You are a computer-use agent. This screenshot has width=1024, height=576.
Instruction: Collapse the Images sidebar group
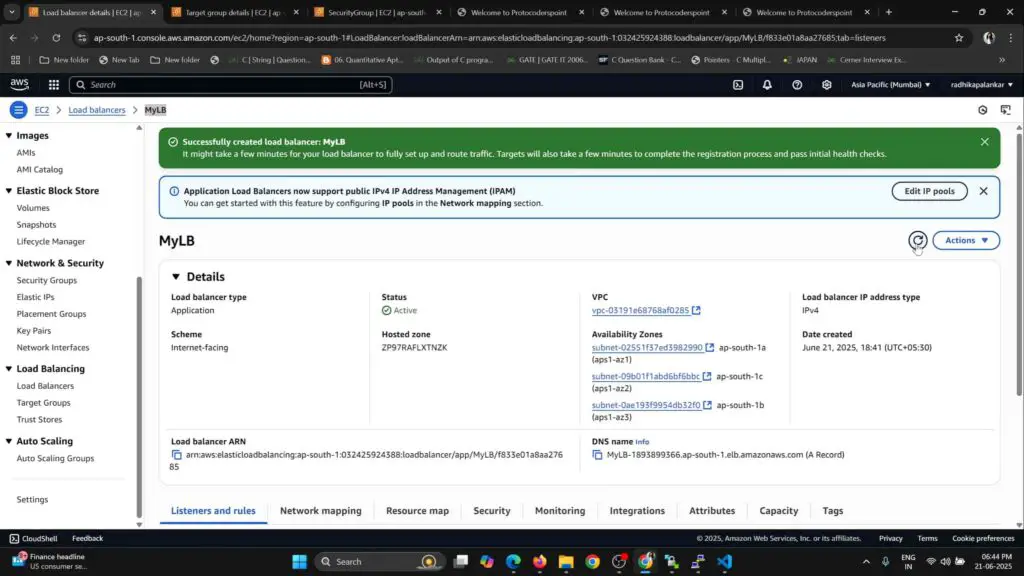(8, 136)
